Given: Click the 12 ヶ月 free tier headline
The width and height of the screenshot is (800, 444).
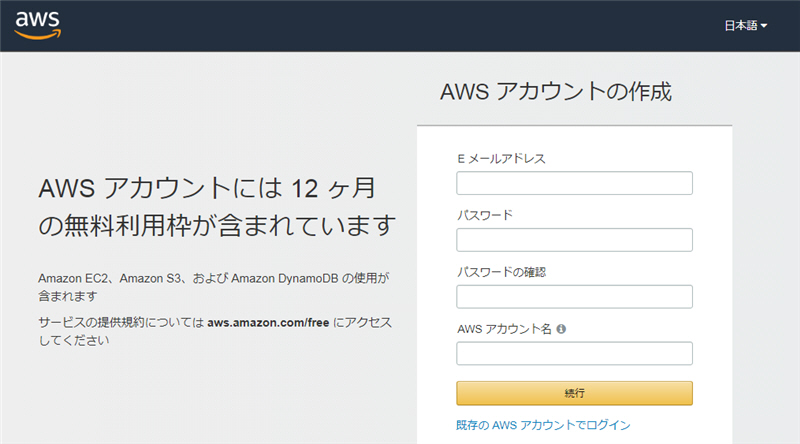Looking at the screenshot, I should click(x=217, y=207).
